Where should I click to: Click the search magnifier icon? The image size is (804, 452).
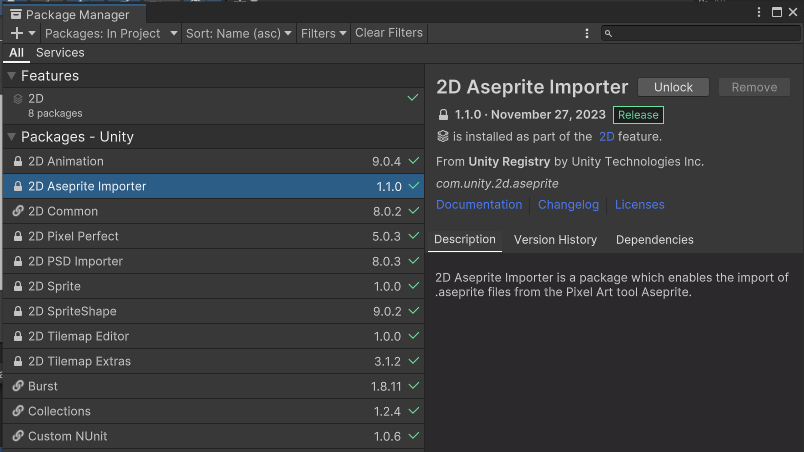608,33
